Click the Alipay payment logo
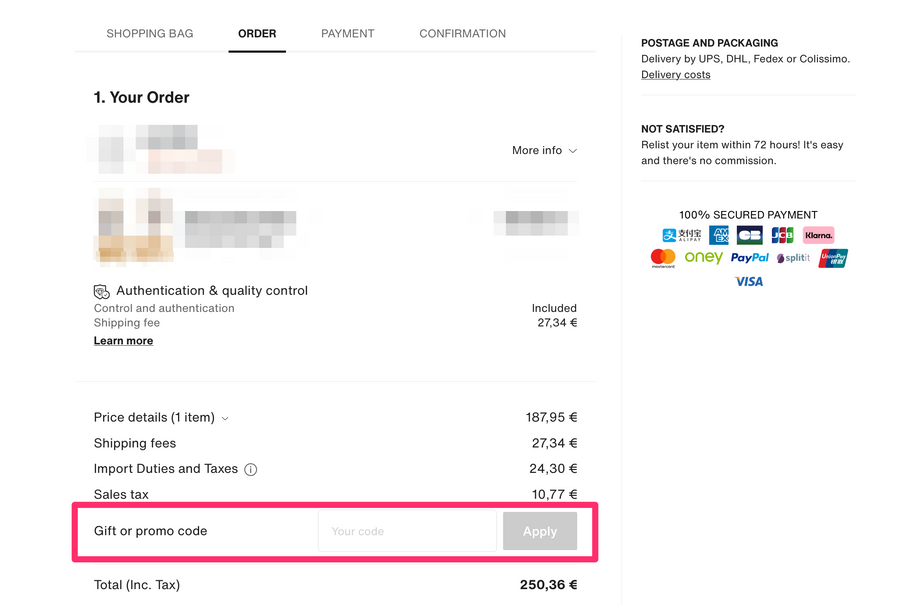This screenshot has width=900, height=605. 682,236
